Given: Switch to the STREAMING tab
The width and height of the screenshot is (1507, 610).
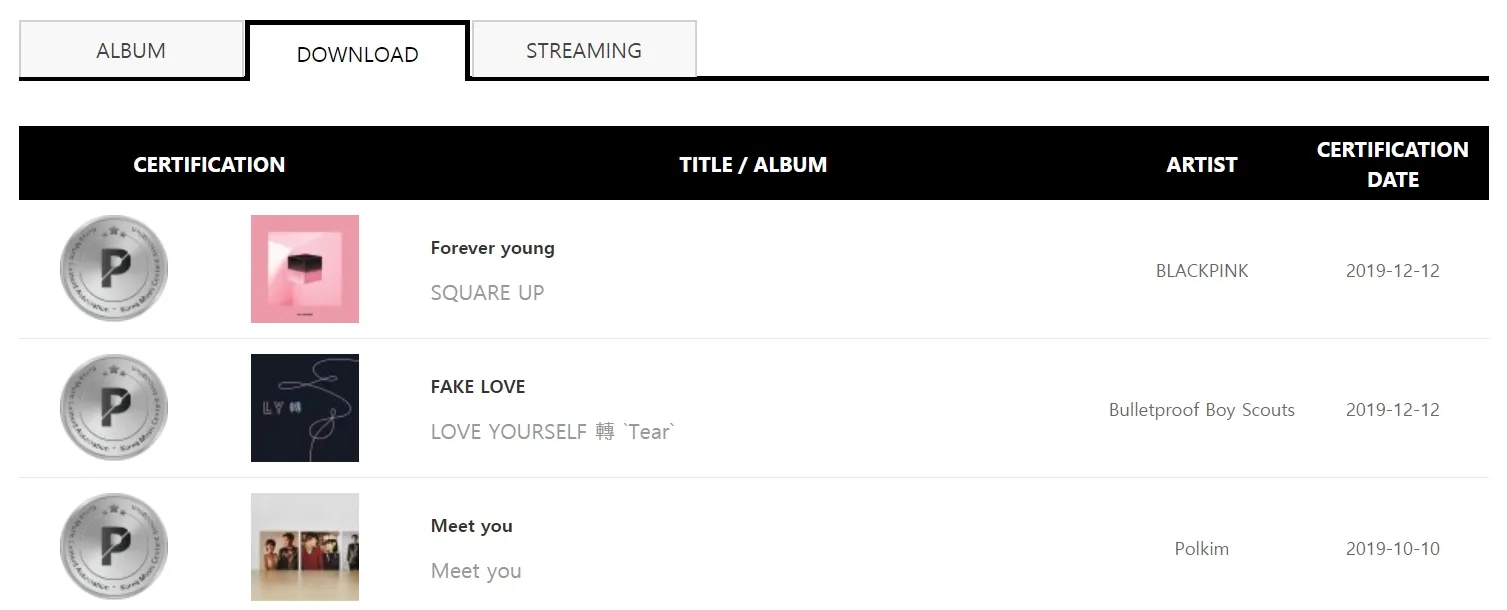Looking at the screenshot, I should pyautogui.click(x=584, y=50).
